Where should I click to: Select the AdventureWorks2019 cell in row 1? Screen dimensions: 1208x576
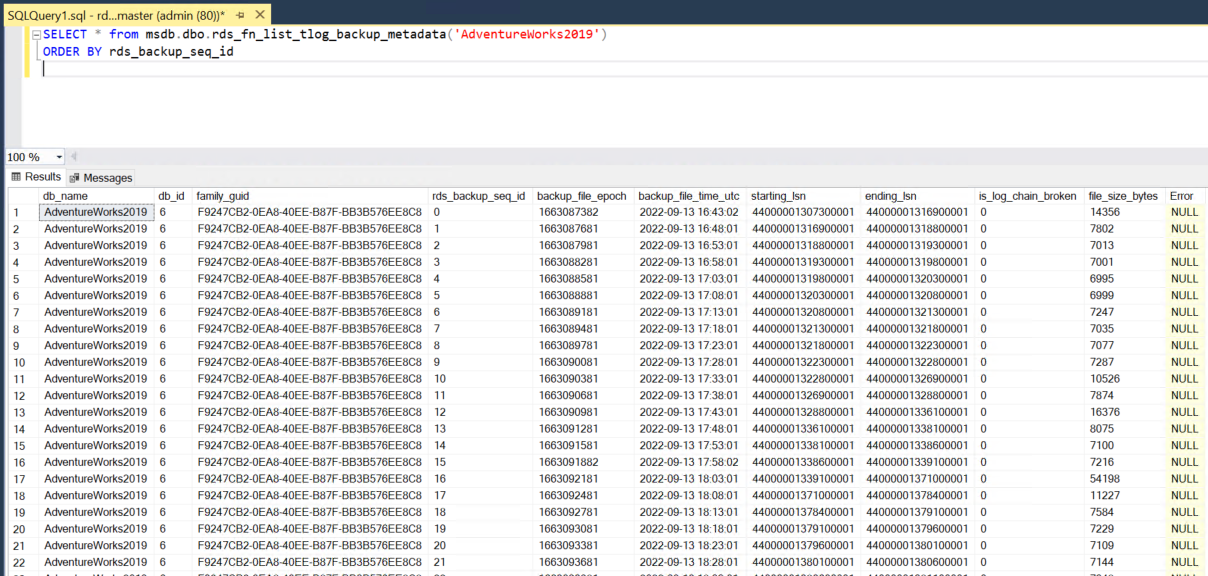(95, 211)
